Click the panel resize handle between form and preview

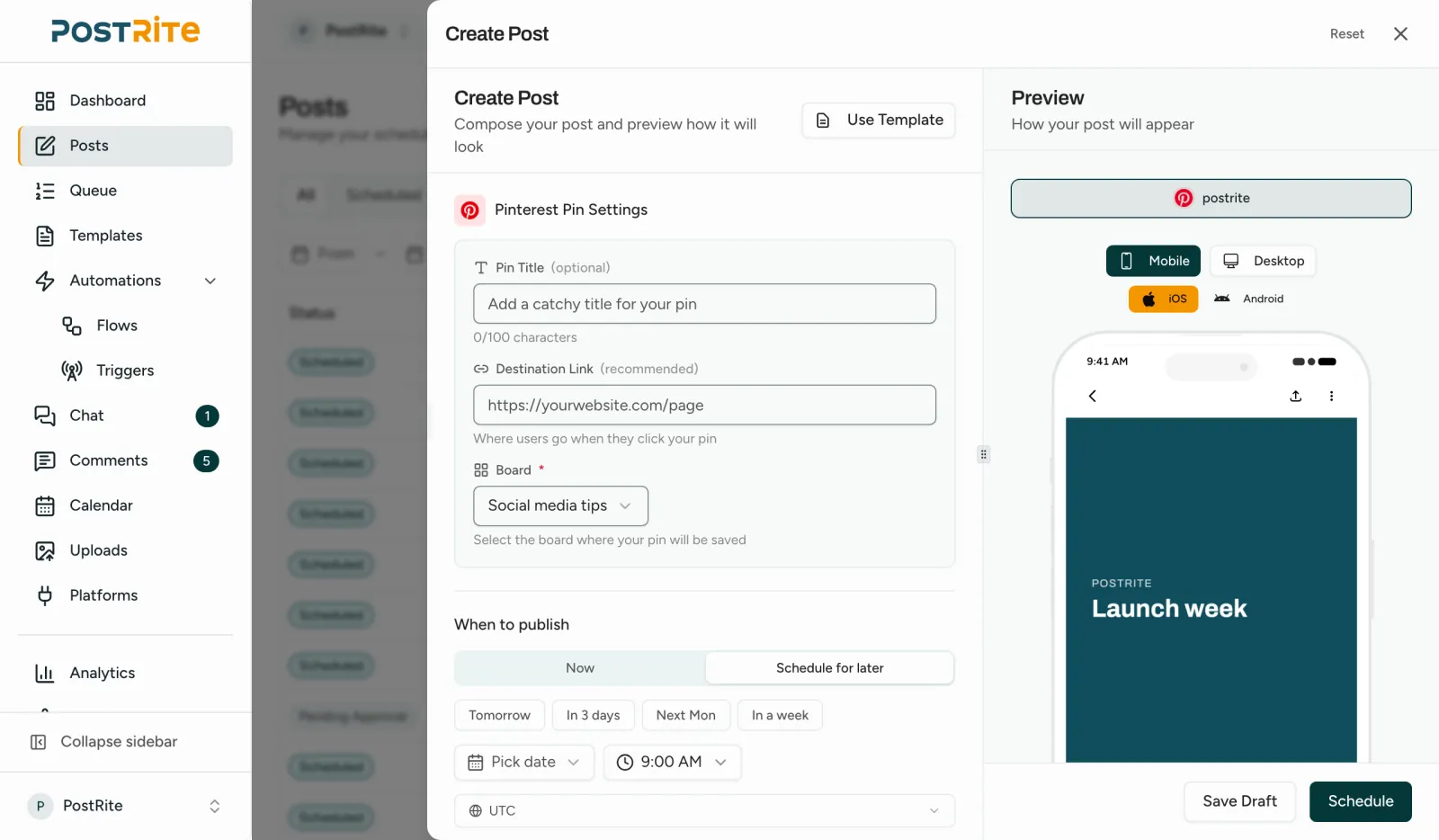pyautogui.click(x=983, y=454)
